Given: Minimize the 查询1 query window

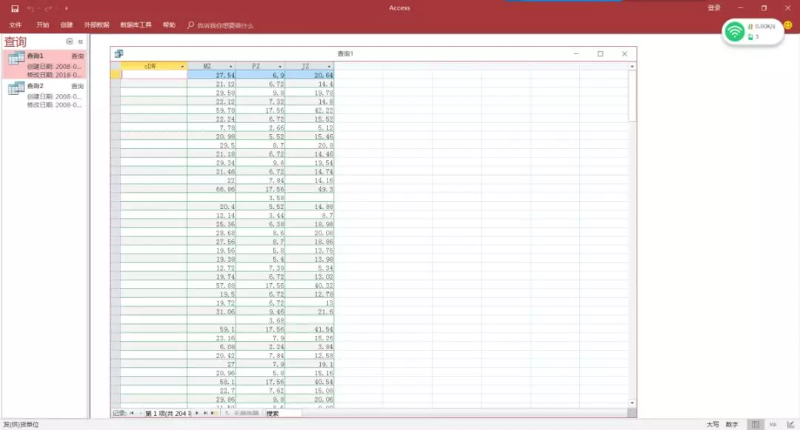Looking at the screenshot, I should pyautogui.click(x=576, y=54).
